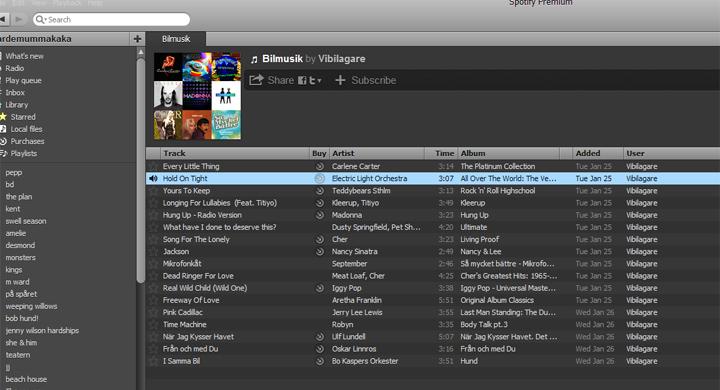The height and width of the screenshot is (390, 720).
Task: Share the playlist via Facebook icon
Action: [x=302, y=80]
